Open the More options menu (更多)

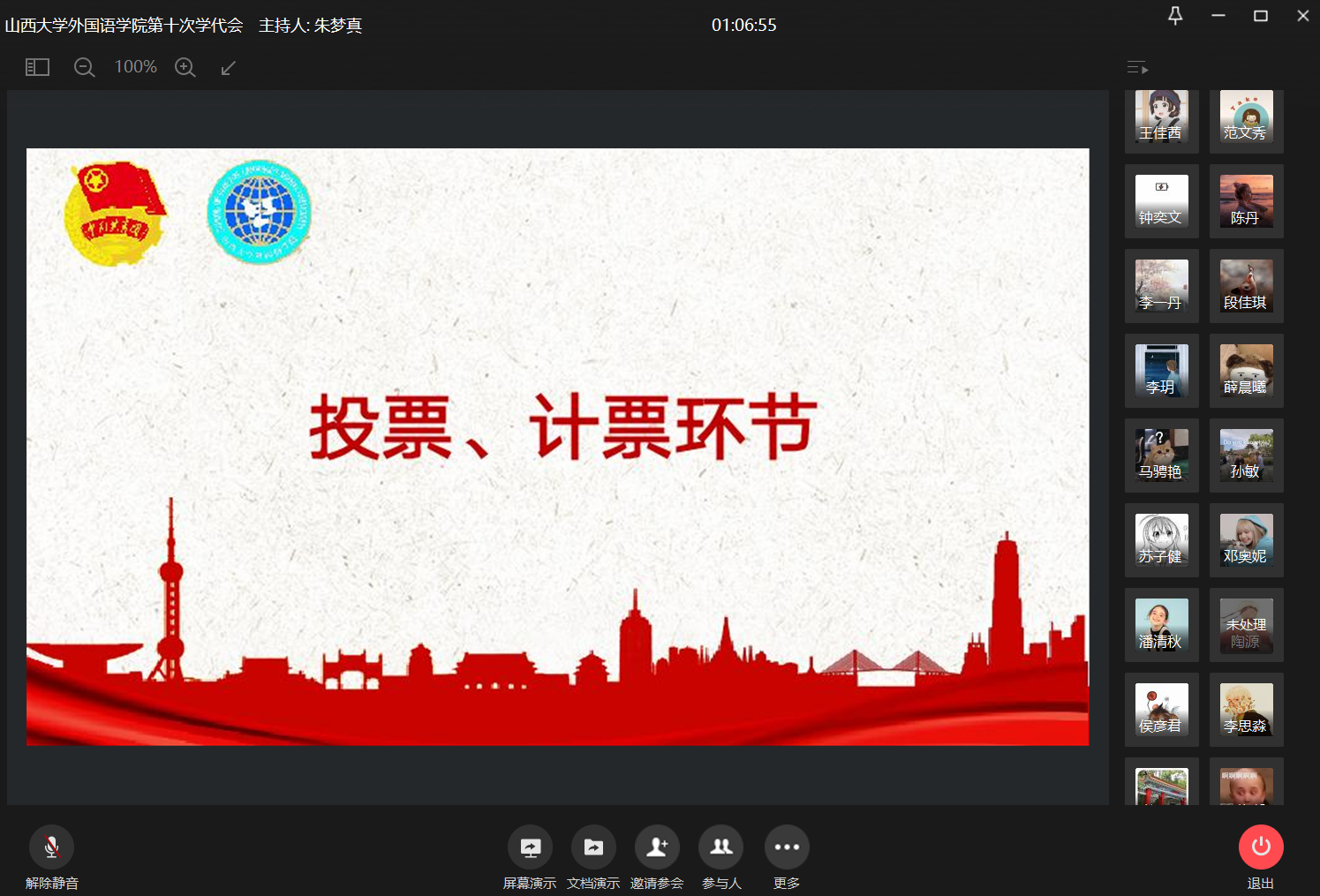tap(786, 847)
